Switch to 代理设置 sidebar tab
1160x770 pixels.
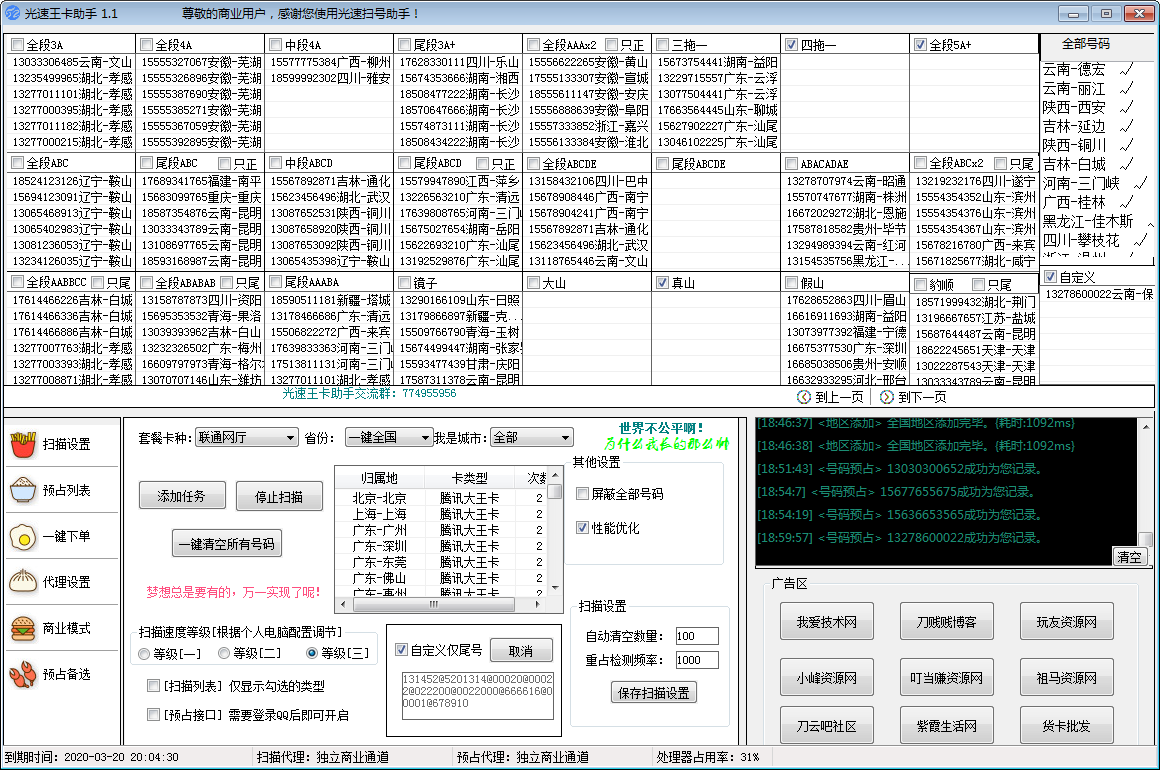click(62, 582)
